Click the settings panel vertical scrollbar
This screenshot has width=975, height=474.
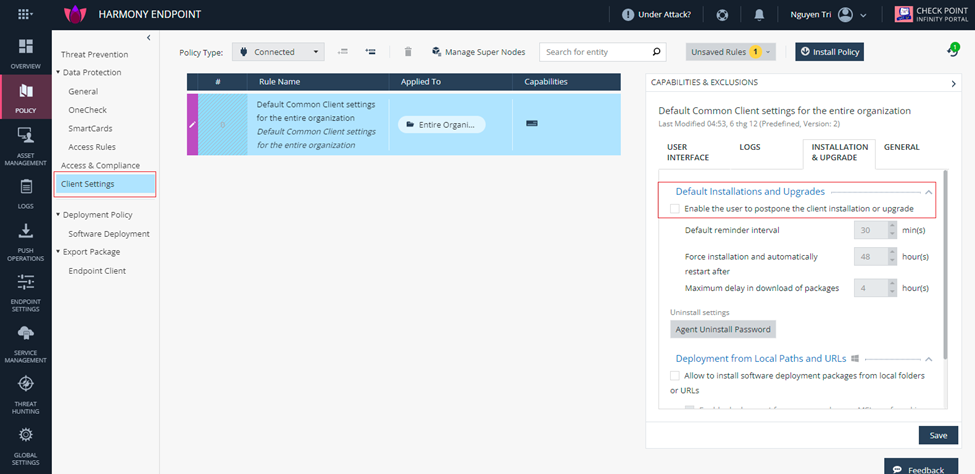point(945,264)
